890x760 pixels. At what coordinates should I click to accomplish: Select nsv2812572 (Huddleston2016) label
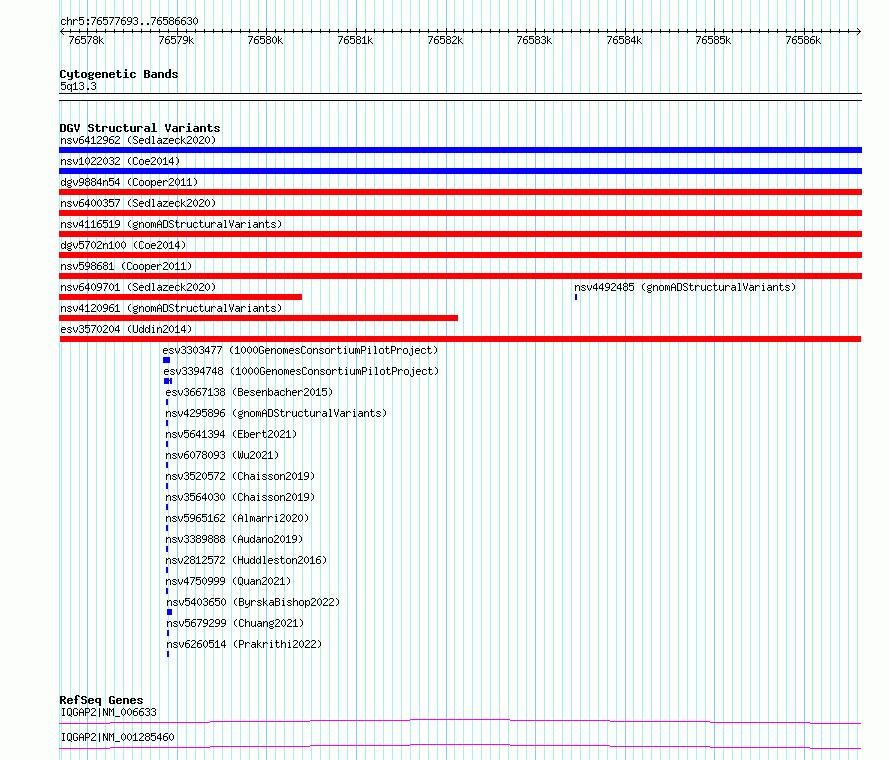246,560
